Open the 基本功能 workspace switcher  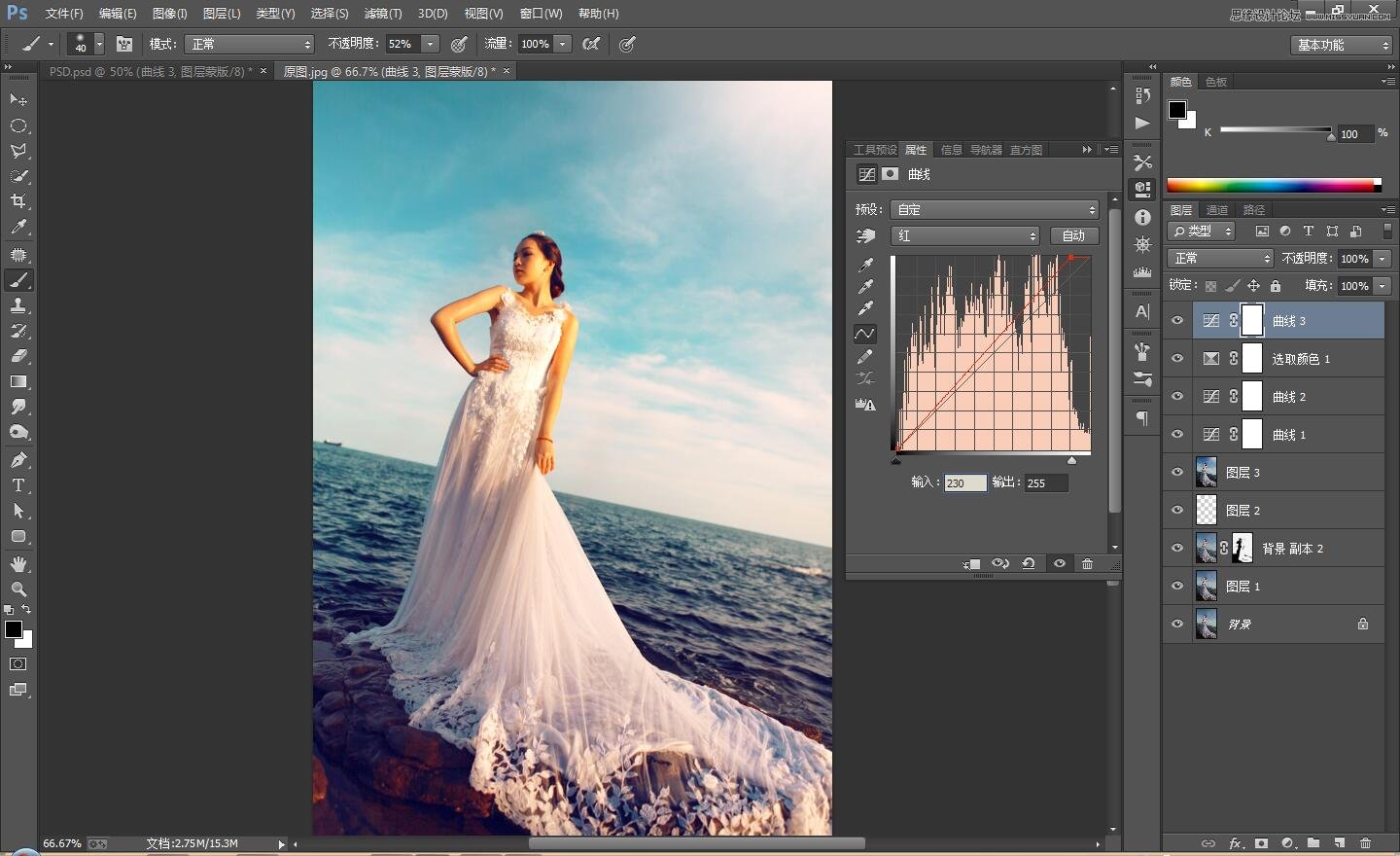(x=1343, y=45)
